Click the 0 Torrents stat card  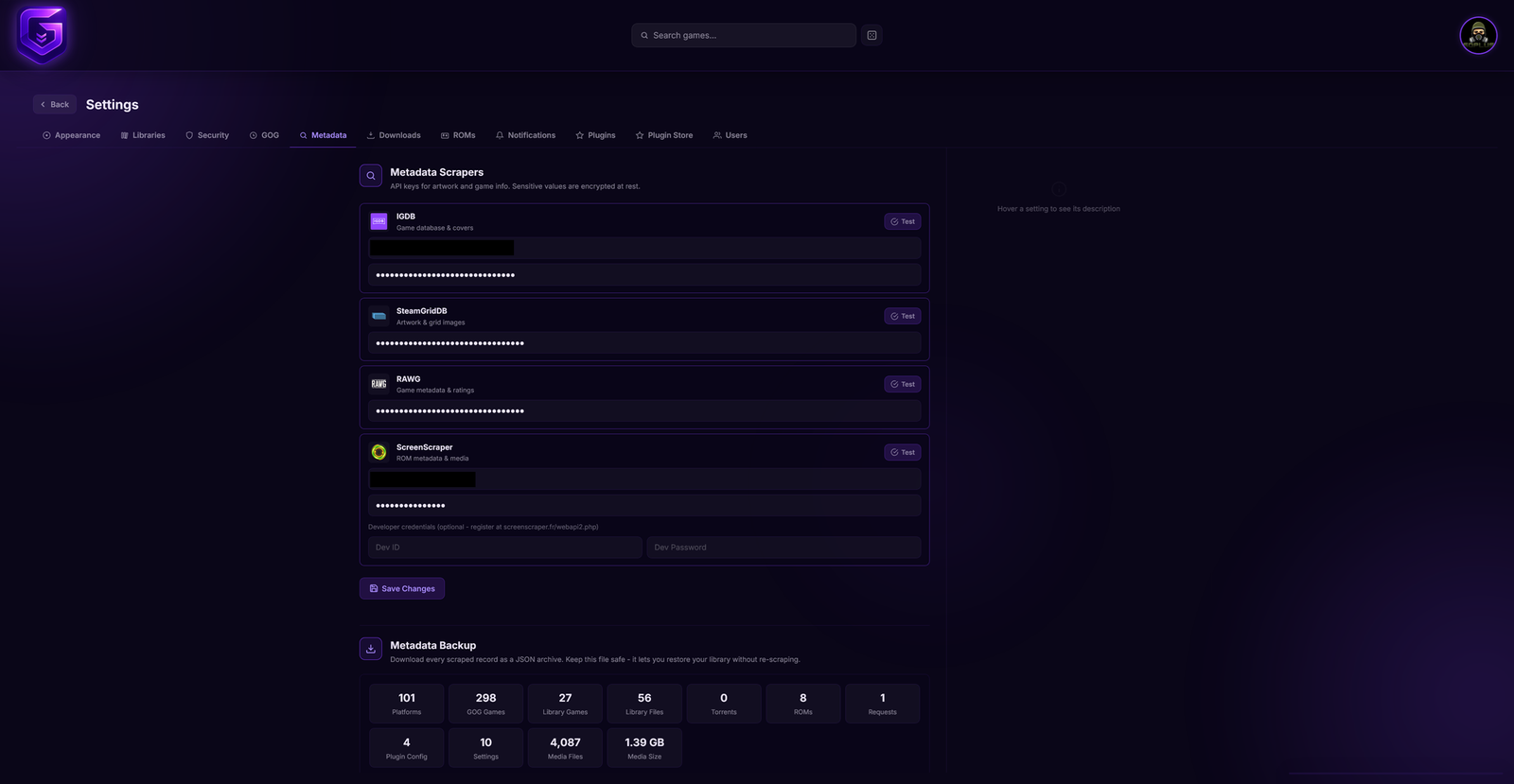(x=724, y=704)
